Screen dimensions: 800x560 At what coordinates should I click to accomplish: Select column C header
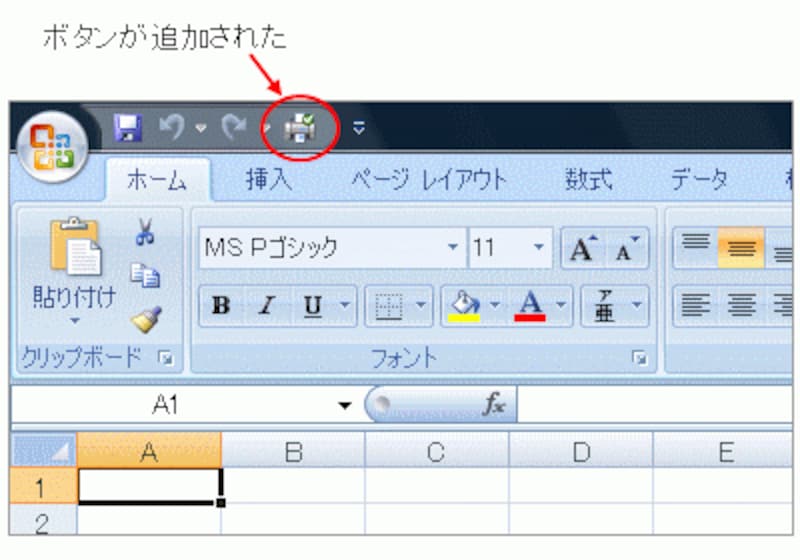pyautogui.click(x=437, y=451)
